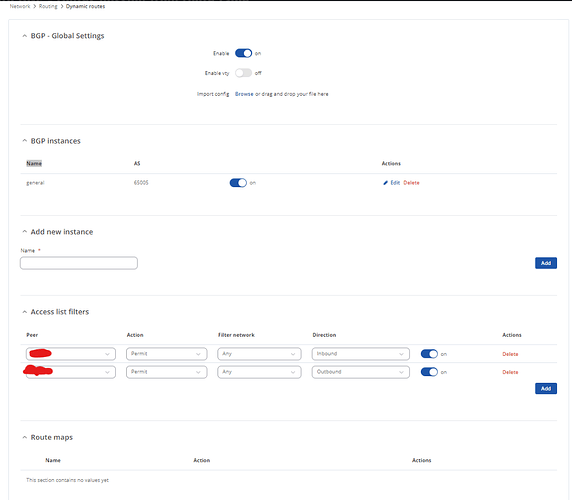Focus the new instance Name input field
The width and height of the screenshot is (572, 500).
tap(79, 263)
